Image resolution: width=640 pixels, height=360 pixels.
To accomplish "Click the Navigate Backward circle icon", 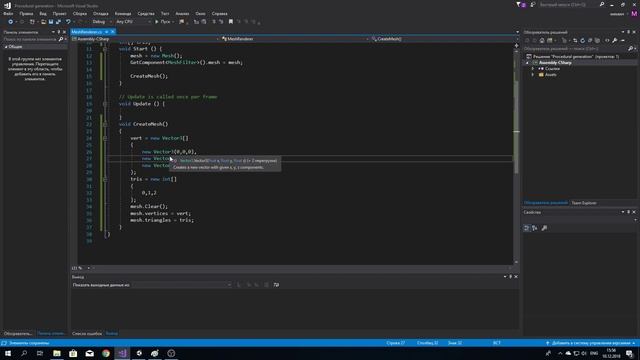I will point(11,22).
